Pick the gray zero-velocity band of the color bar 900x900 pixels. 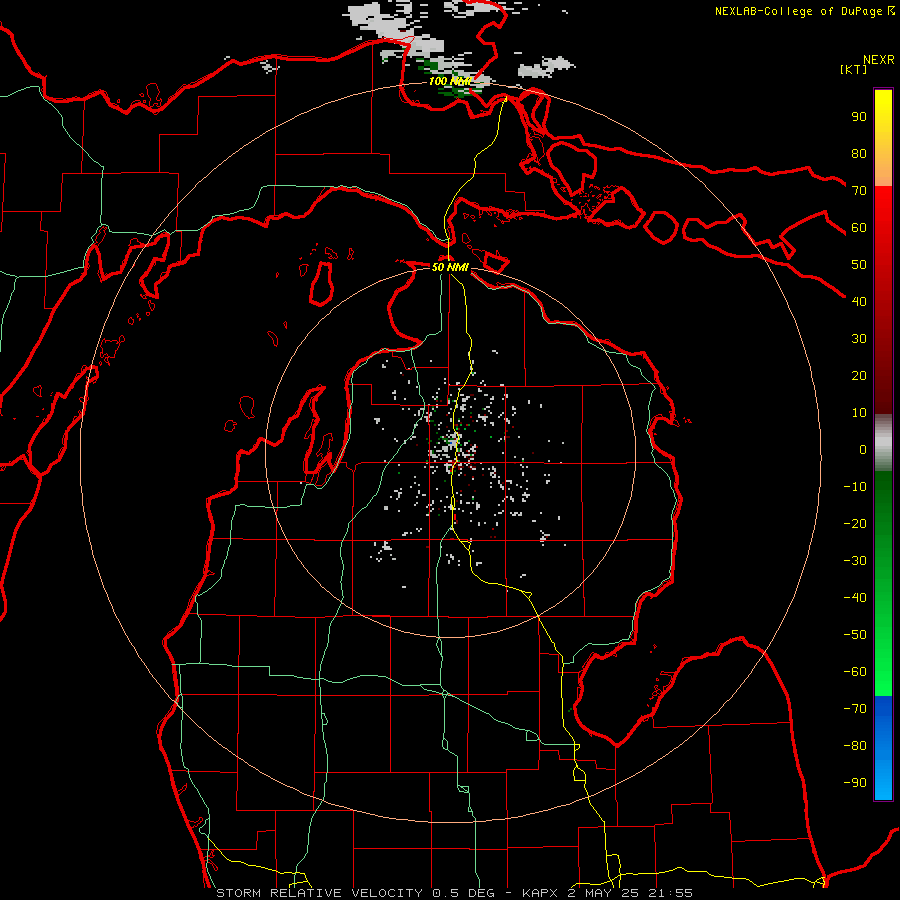883,442
